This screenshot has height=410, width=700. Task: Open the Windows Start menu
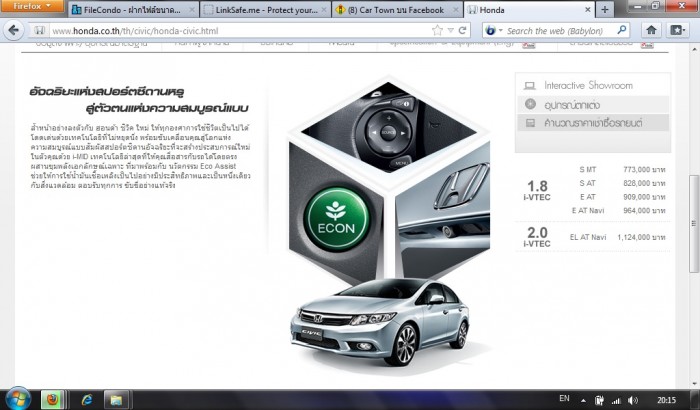click(18, 399)
